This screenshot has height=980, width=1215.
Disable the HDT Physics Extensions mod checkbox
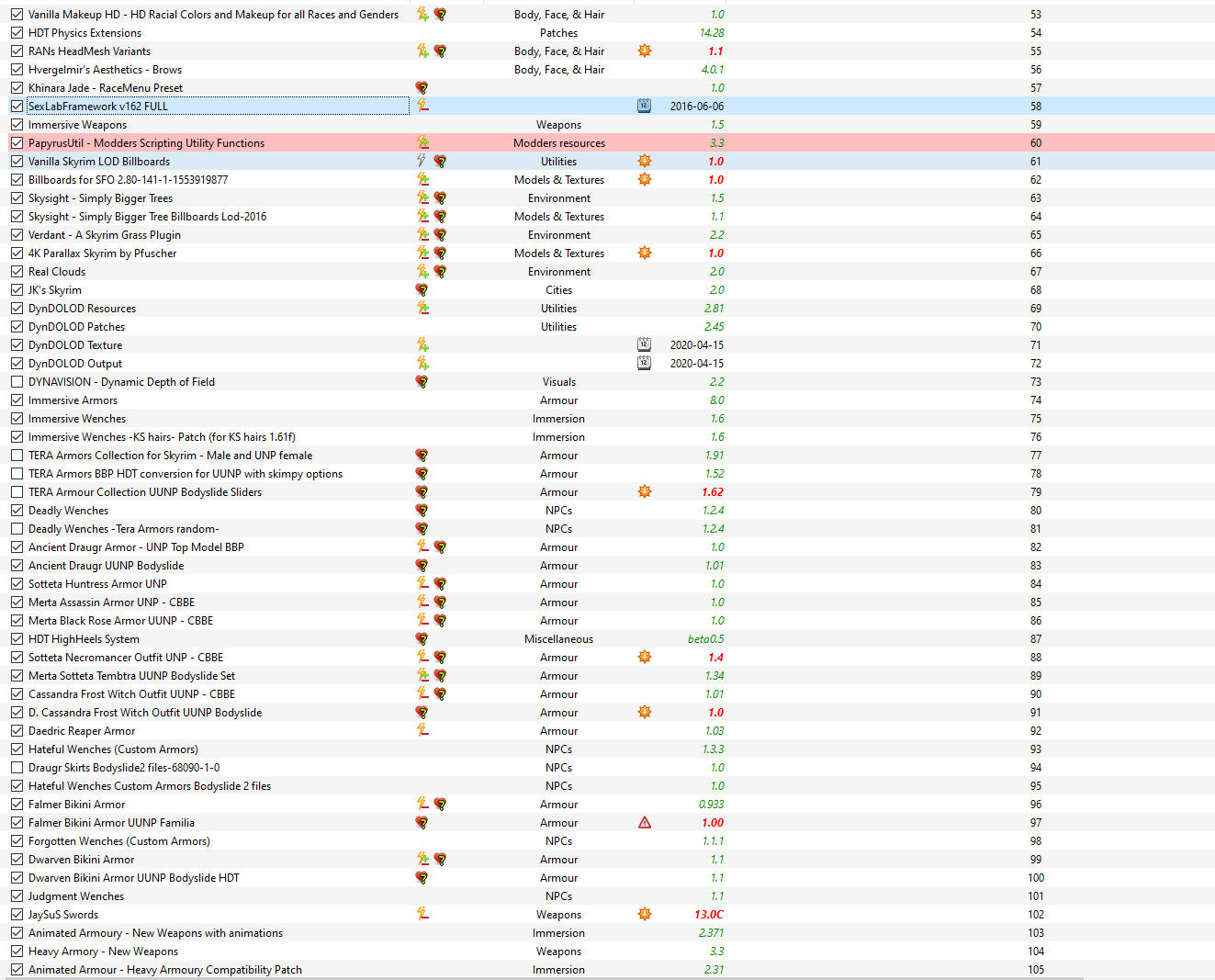pos(17,32)
